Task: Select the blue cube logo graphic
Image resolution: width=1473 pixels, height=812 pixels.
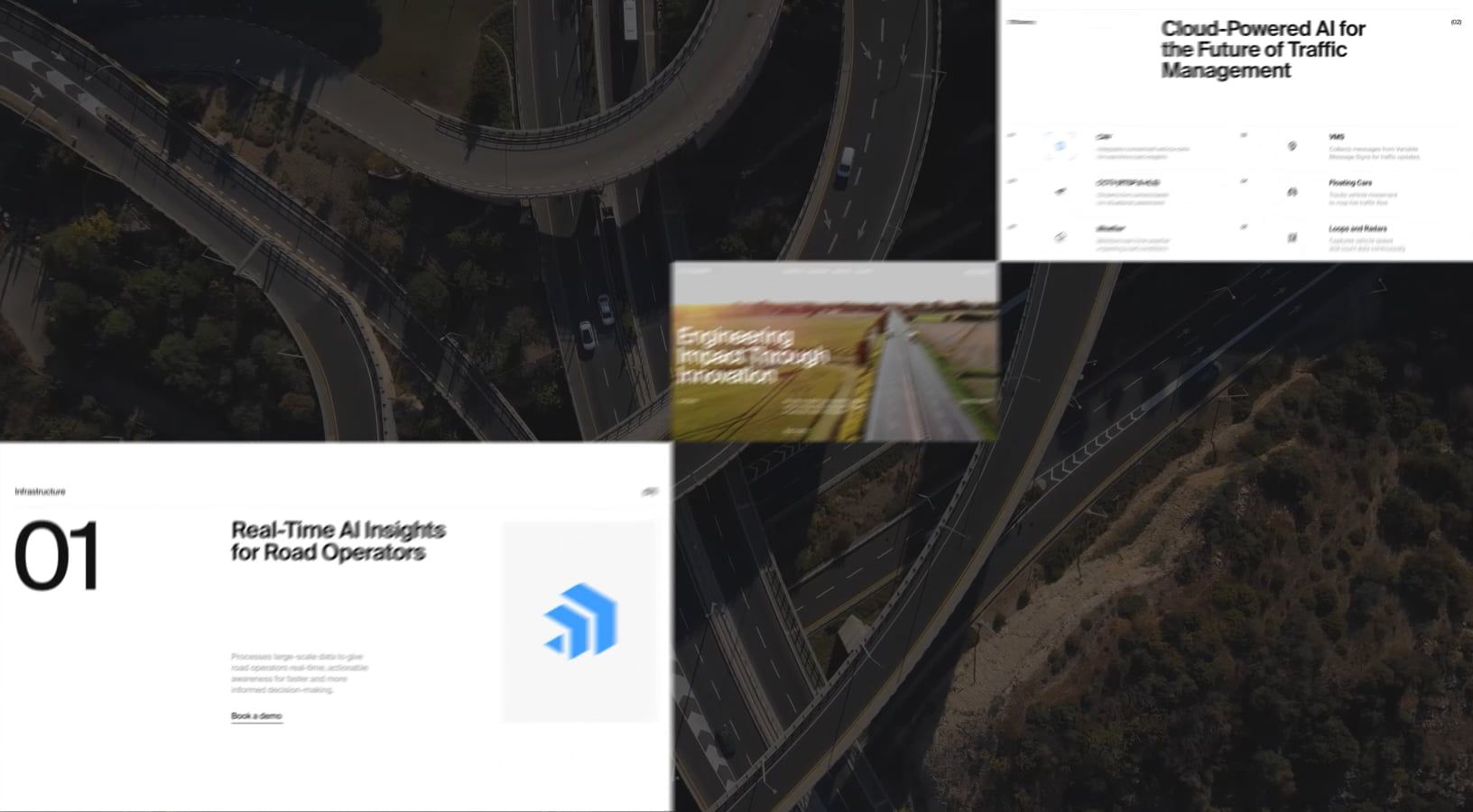Action: 580,621
